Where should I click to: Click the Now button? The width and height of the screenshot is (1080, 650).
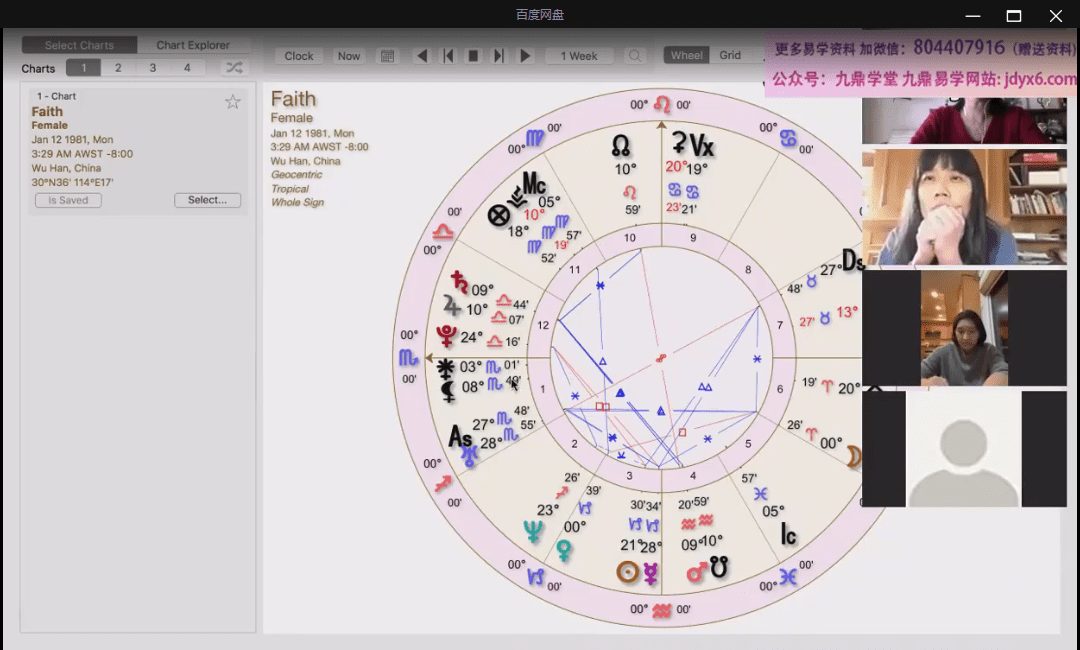coord(349,56)
